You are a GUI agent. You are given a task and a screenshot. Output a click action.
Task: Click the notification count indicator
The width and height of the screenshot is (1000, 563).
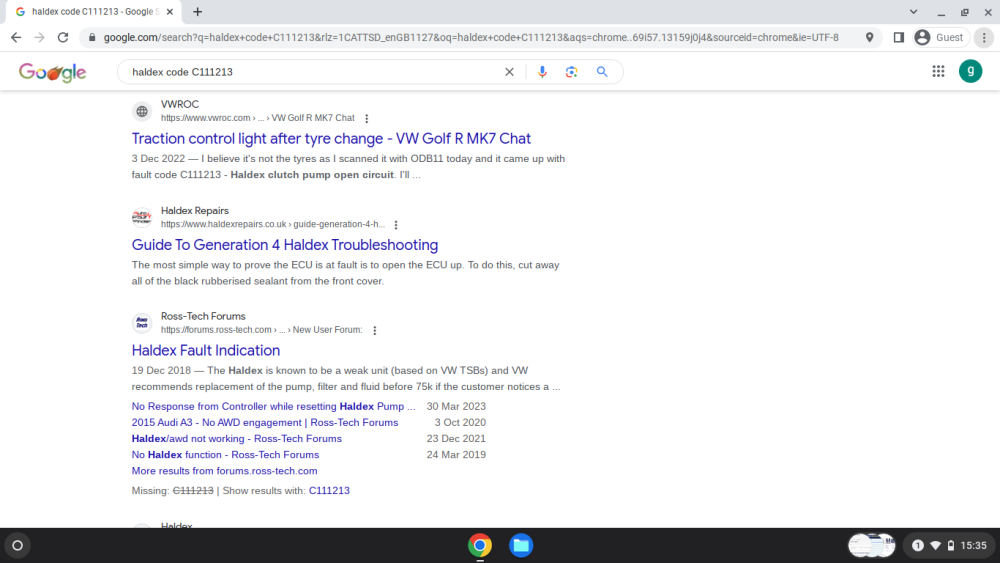(x=917, y=545)
